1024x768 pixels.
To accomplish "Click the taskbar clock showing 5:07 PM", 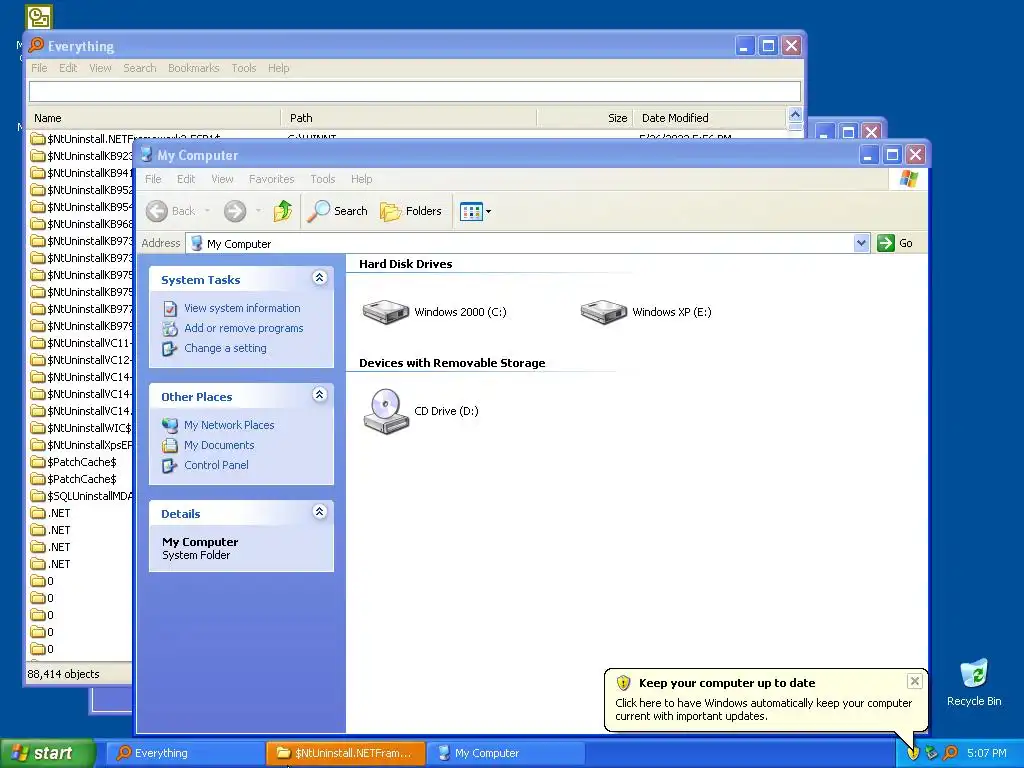I will coord(986,753).
